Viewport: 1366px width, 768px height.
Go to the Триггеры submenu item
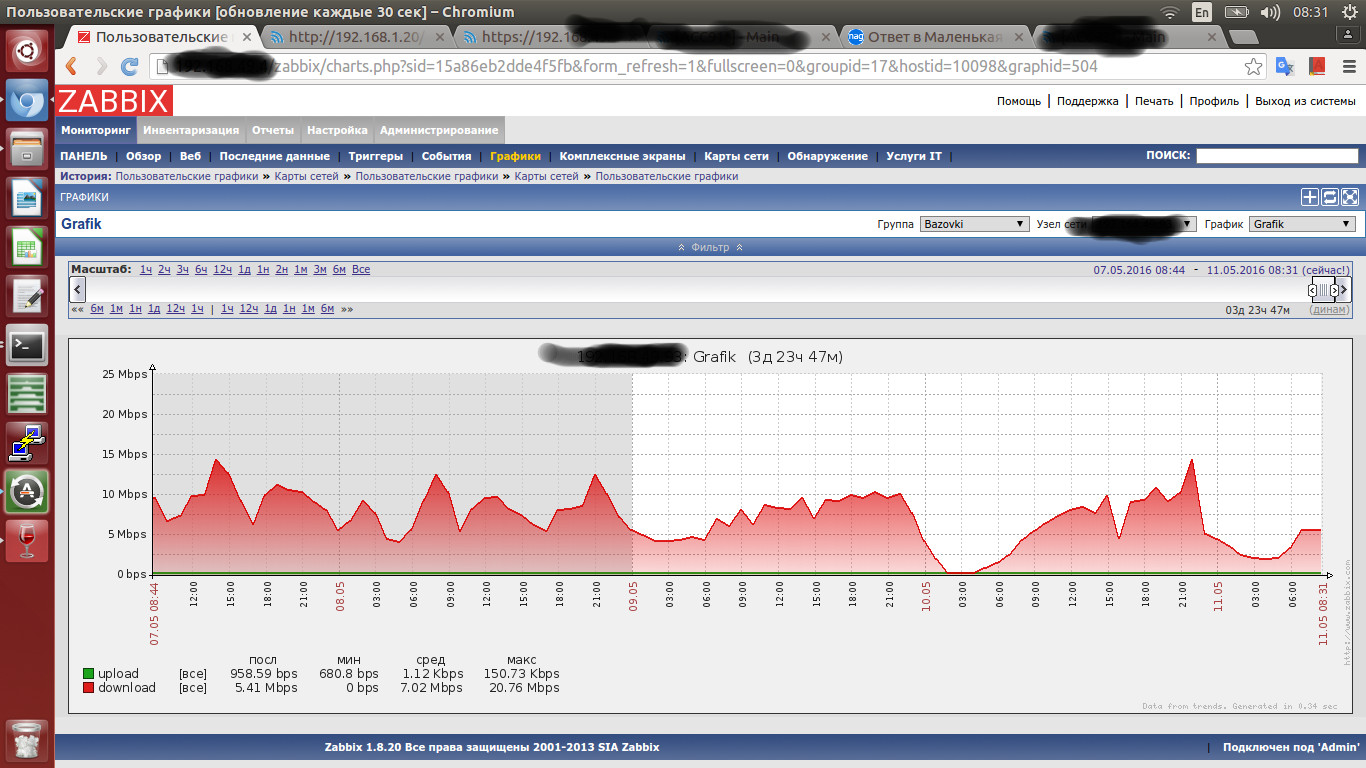376,156
